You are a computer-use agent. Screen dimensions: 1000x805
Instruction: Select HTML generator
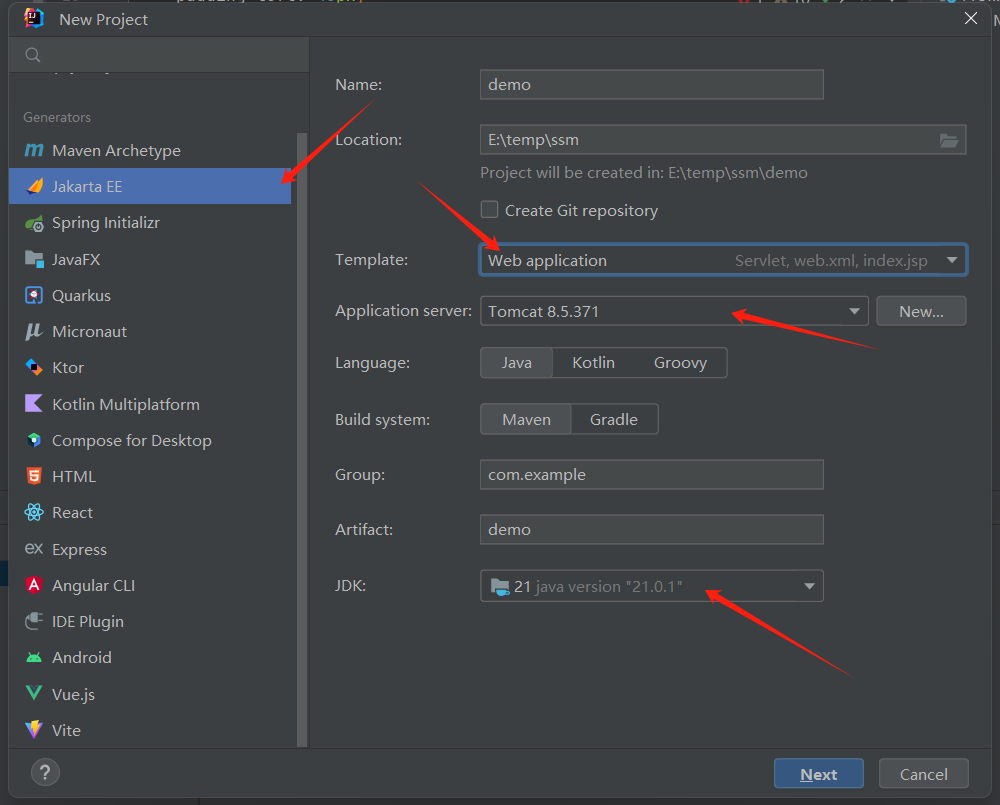tap(150, 476)
